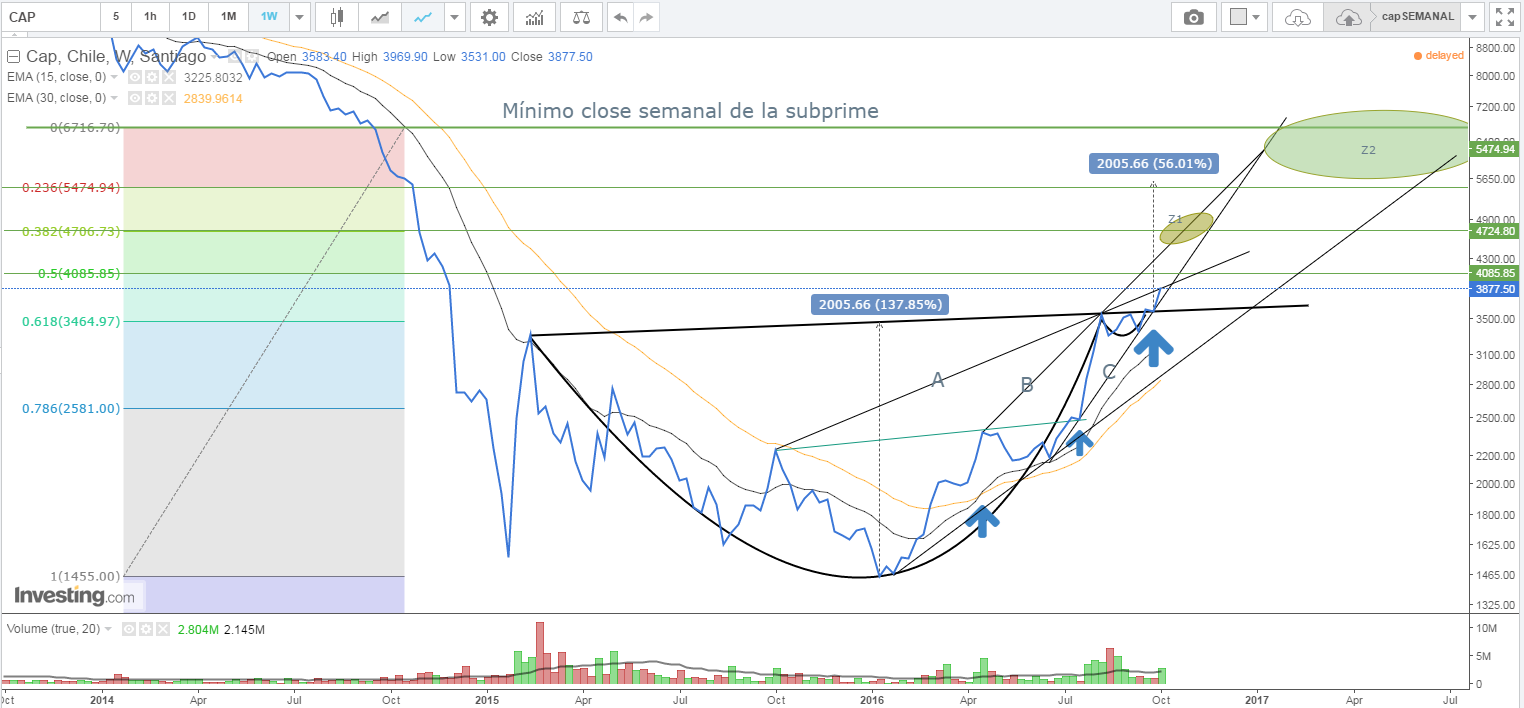Open settings for EMA 30 indicator

coord(152,98)
